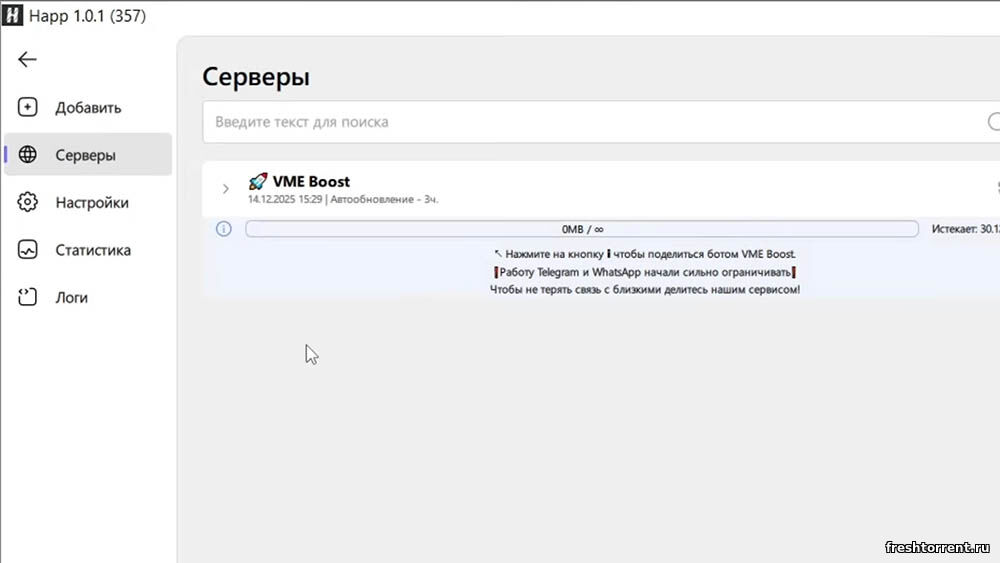
Task: Click the rocket icon next to VME Boost
Action: [x=257, y=182]
